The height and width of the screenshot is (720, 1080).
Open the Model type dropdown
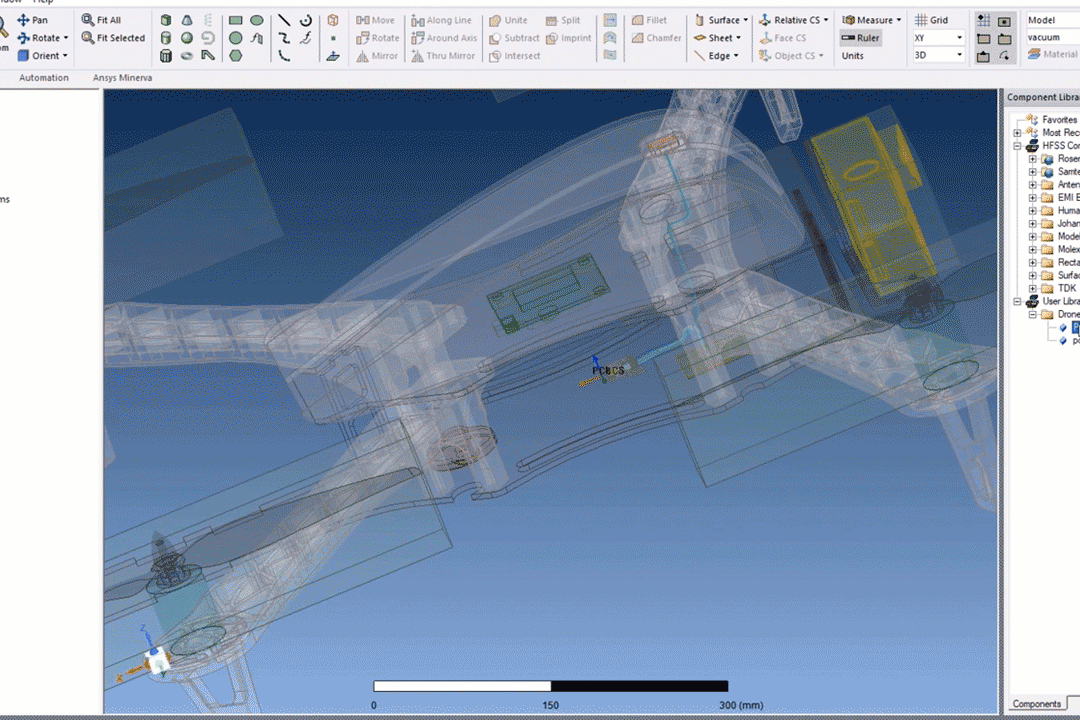coord(1052,20)
